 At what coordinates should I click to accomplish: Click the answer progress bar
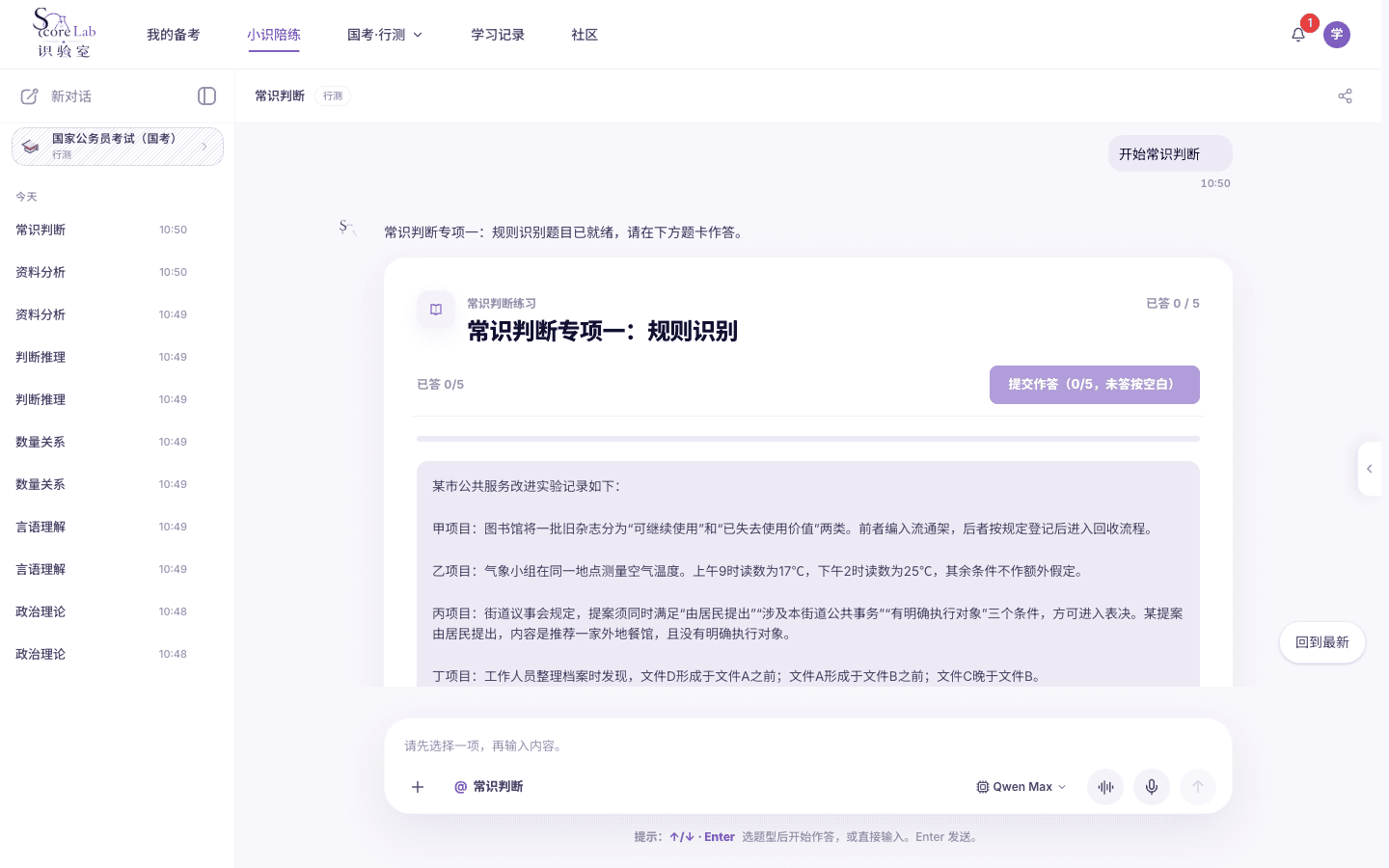(x=808, y=439)
